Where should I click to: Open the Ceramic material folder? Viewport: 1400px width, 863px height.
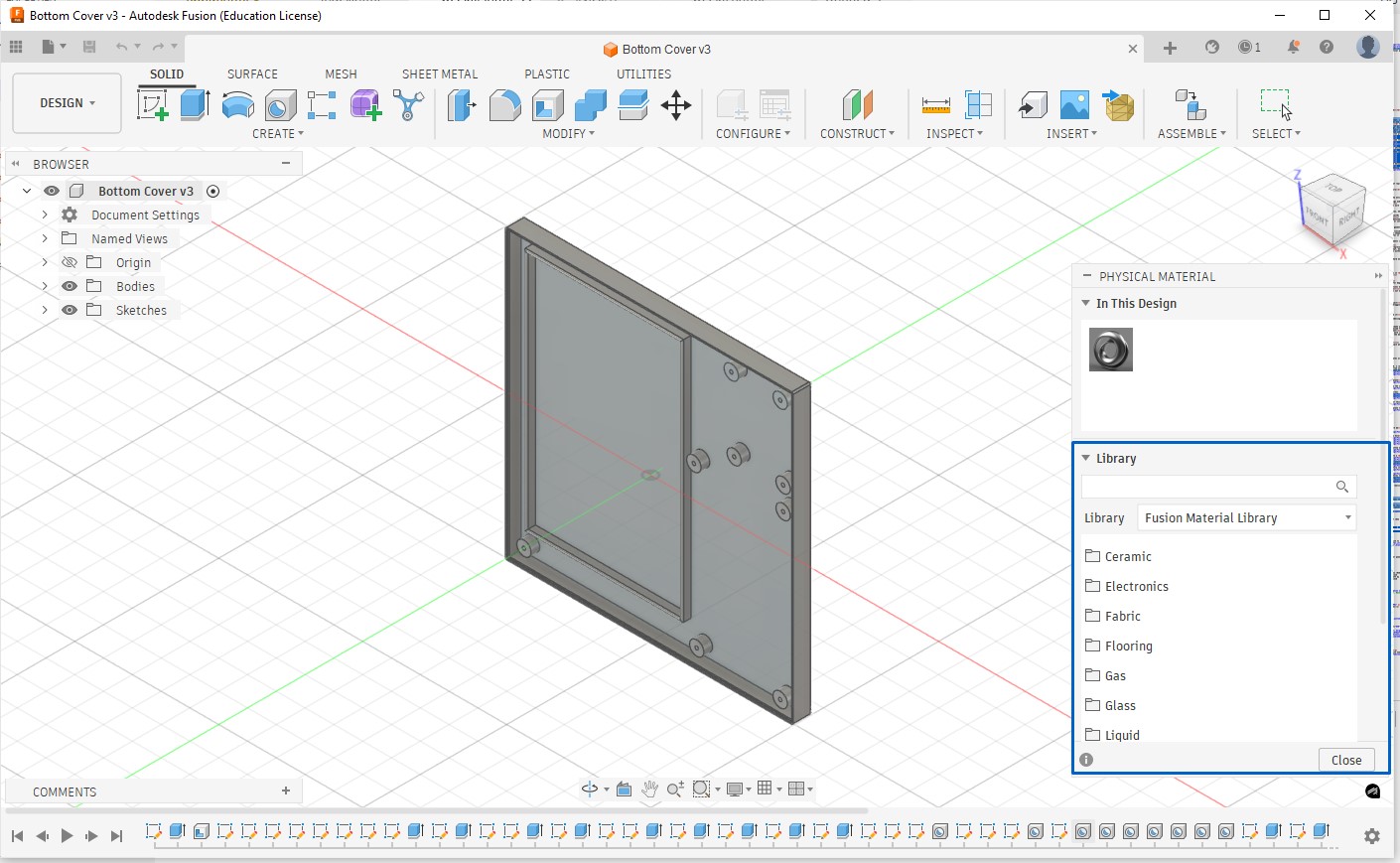[x=1128, y=556]
